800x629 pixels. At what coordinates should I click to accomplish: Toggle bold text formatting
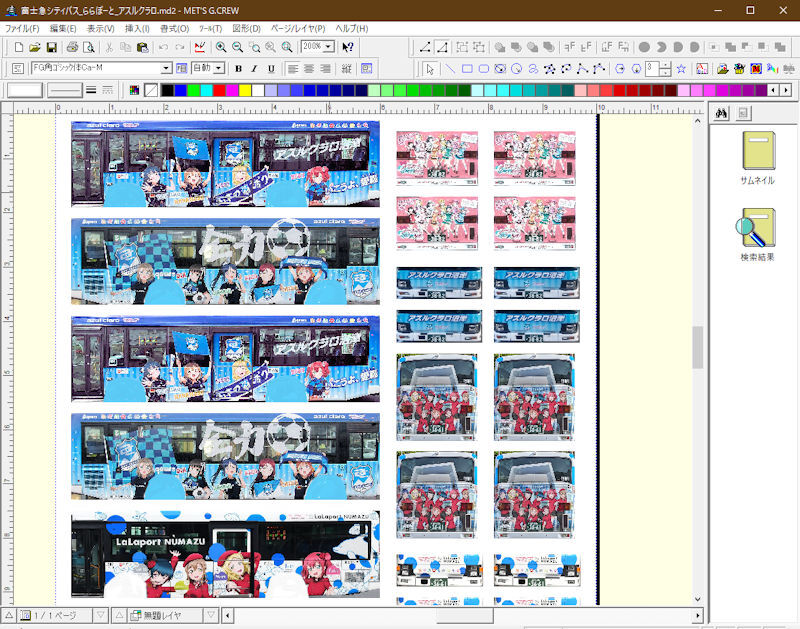point(238,69)
